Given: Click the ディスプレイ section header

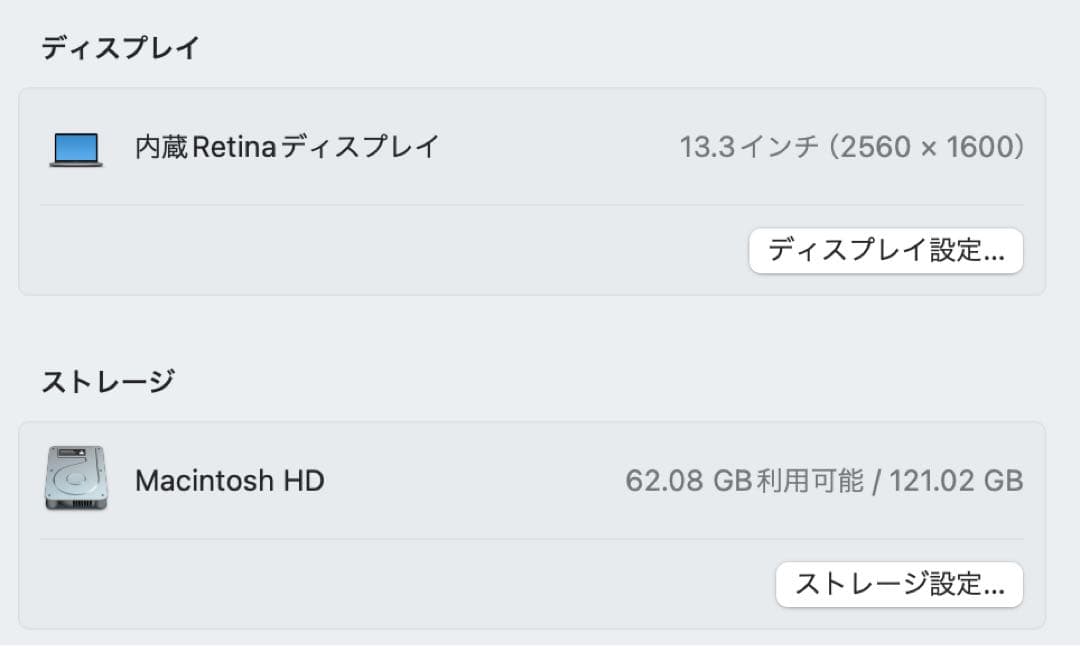Looking at the screenshot, I should [120, 45].
